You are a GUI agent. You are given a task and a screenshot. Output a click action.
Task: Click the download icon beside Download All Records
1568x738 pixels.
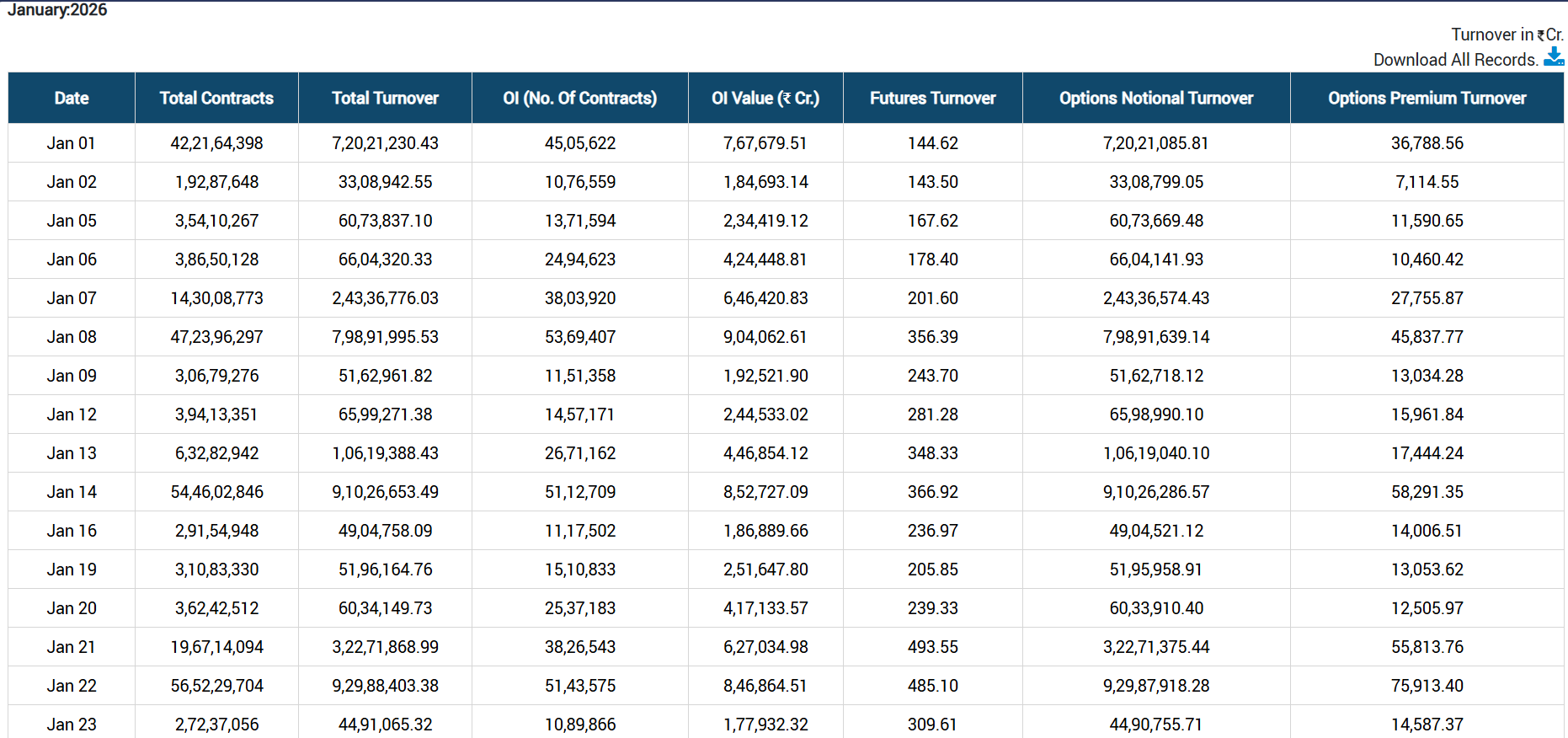[x=1554, y=57]
